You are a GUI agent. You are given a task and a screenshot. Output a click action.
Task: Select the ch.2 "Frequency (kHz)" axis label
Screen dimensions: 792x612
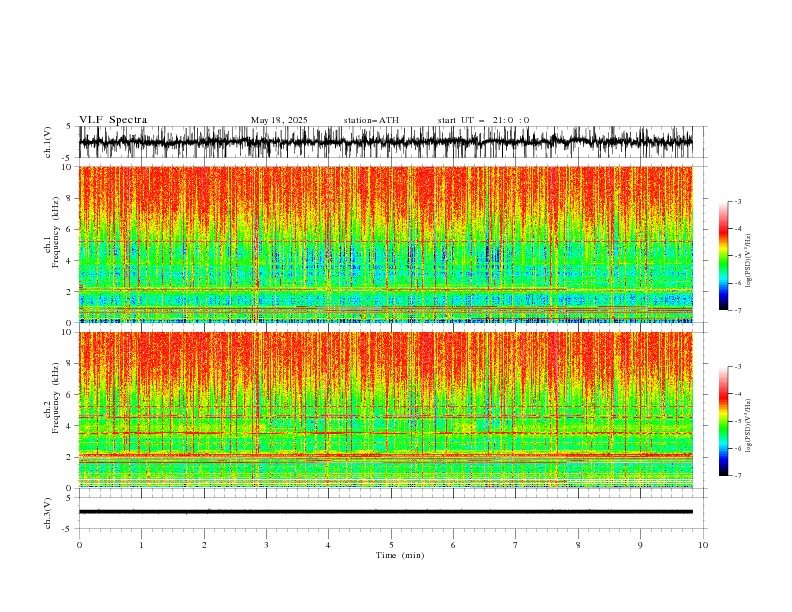56,398
